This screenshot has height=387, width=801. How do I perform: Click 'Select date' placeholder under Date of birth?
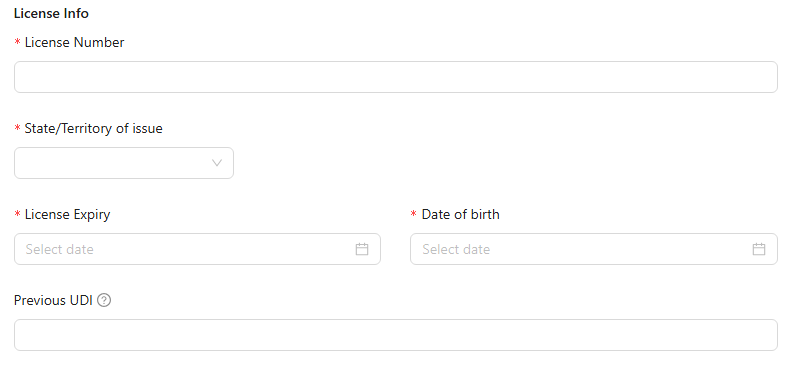[x=456, y=249]
